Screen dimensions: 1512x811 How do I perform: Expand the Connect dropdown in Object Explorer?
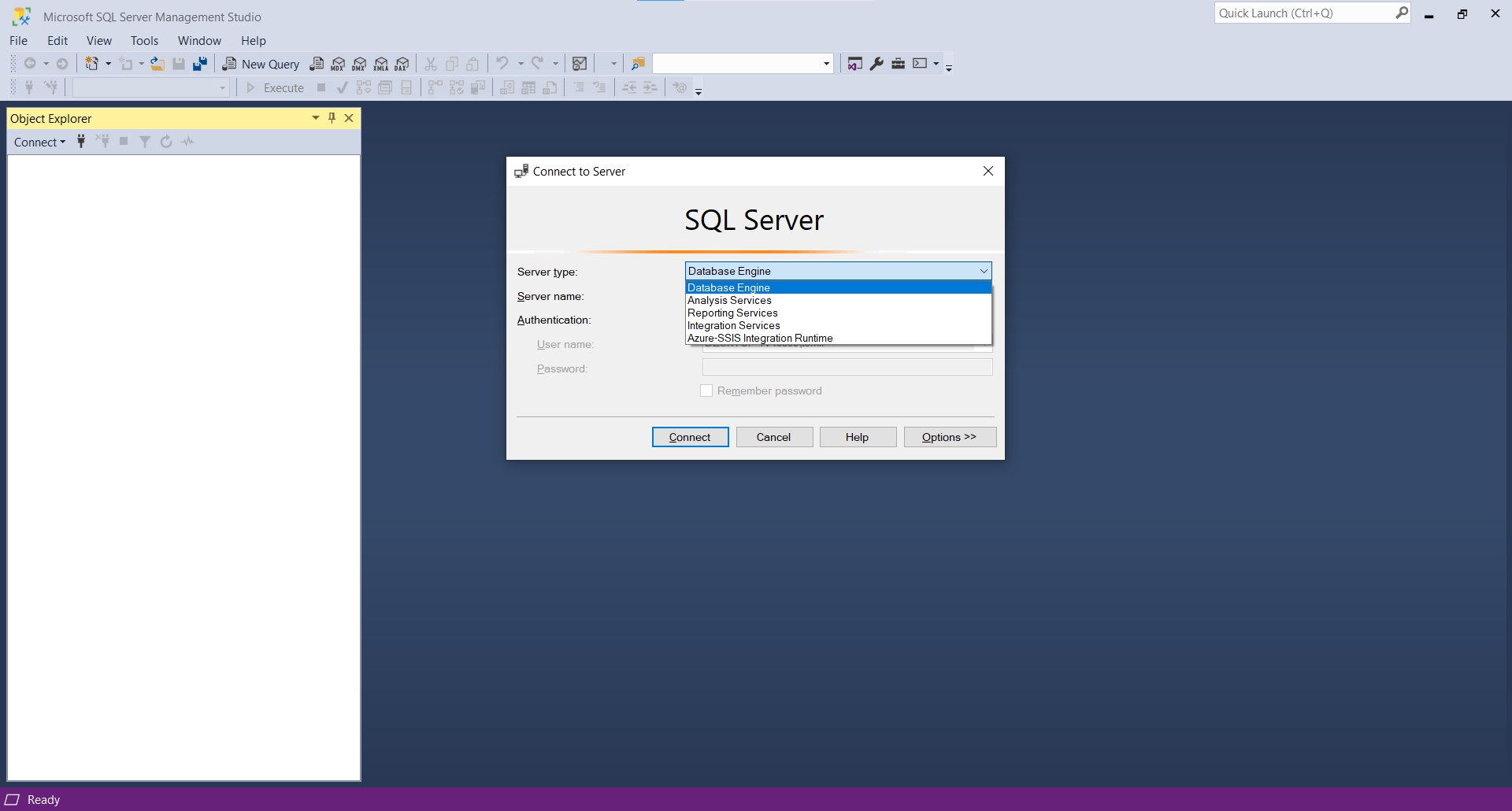39,142
